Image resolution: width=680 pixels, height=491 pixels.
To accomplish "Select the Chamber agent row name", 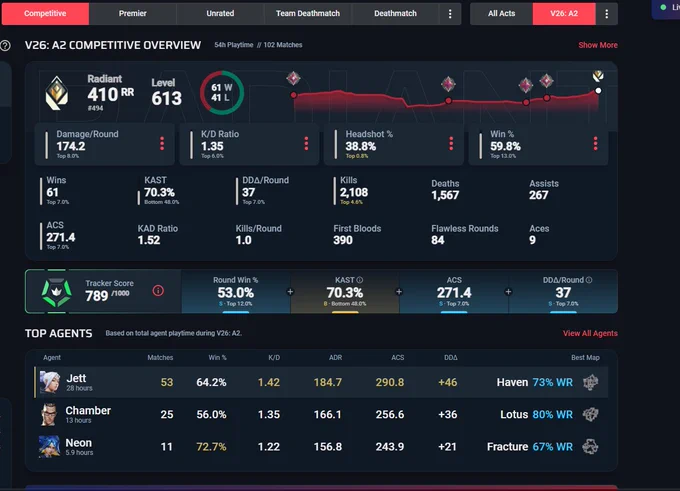I will pos(88,410).
